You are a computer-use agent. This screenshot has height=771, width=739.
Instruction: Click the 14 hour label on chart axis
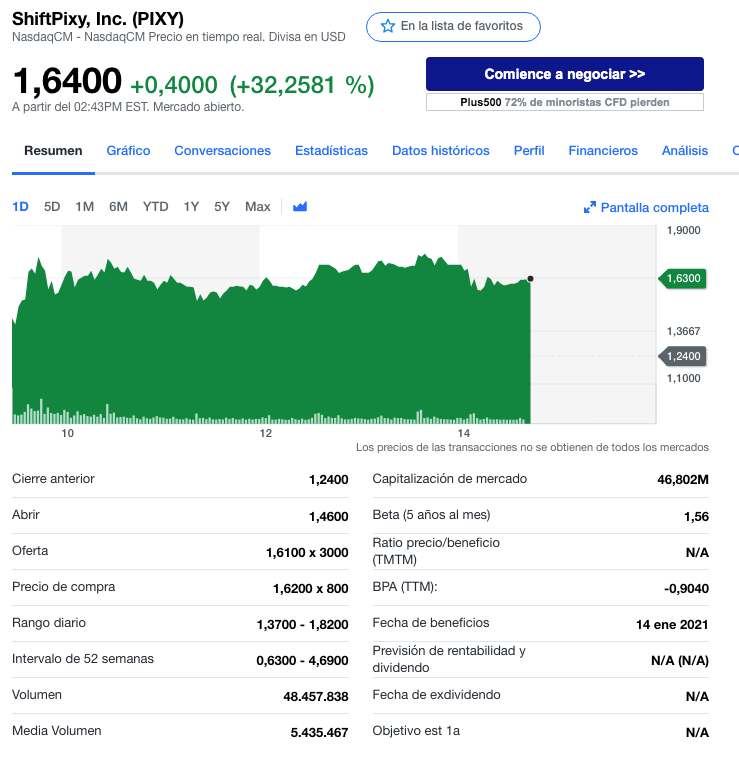click(464, 433)
